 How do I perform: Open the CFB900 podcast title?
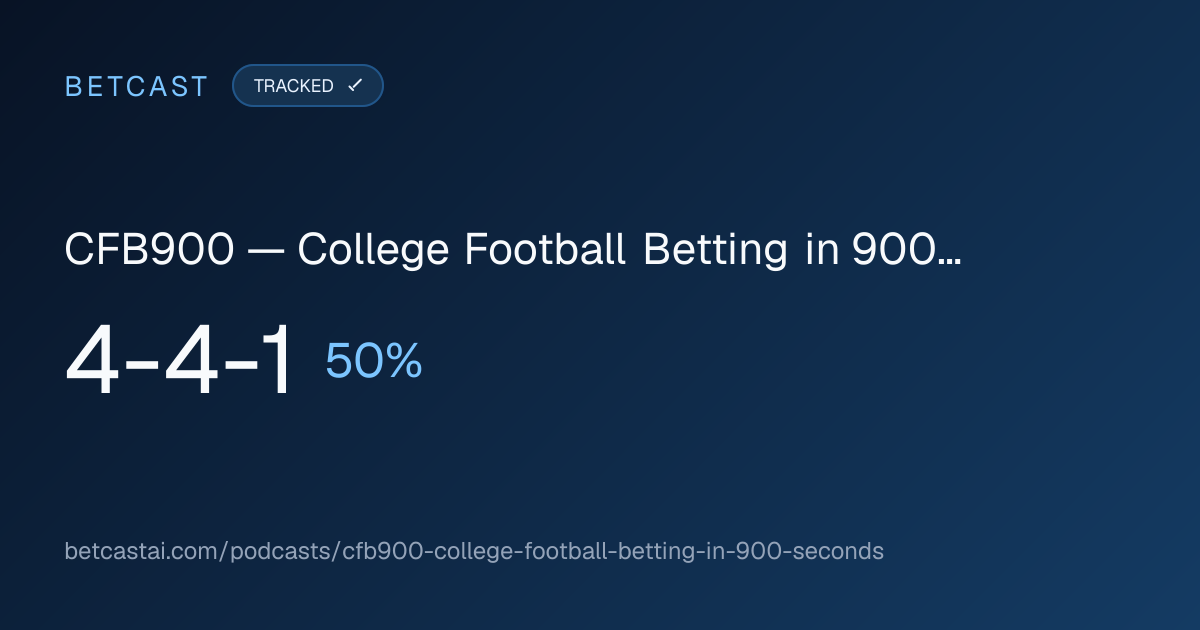(x=513, y=250)
